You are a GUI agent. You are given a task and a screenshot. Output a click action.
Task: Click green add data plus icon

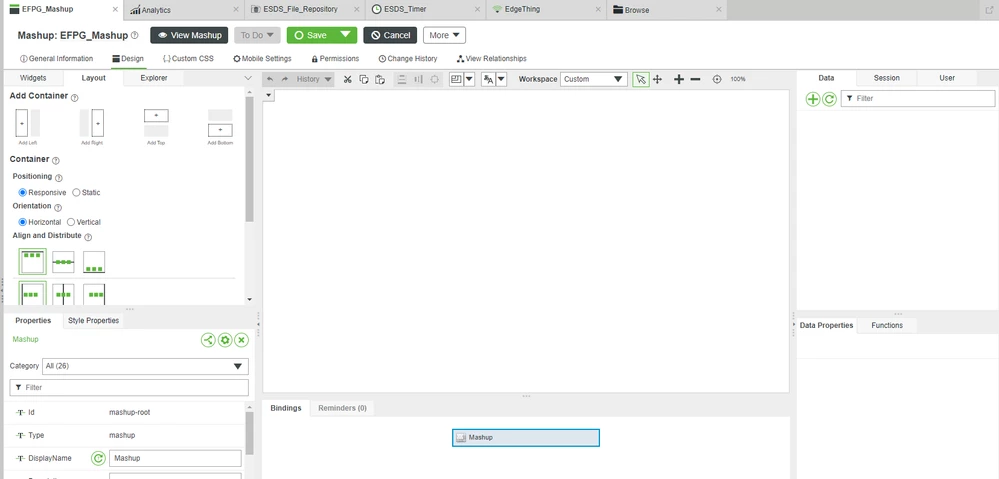(x=813, y=99)
